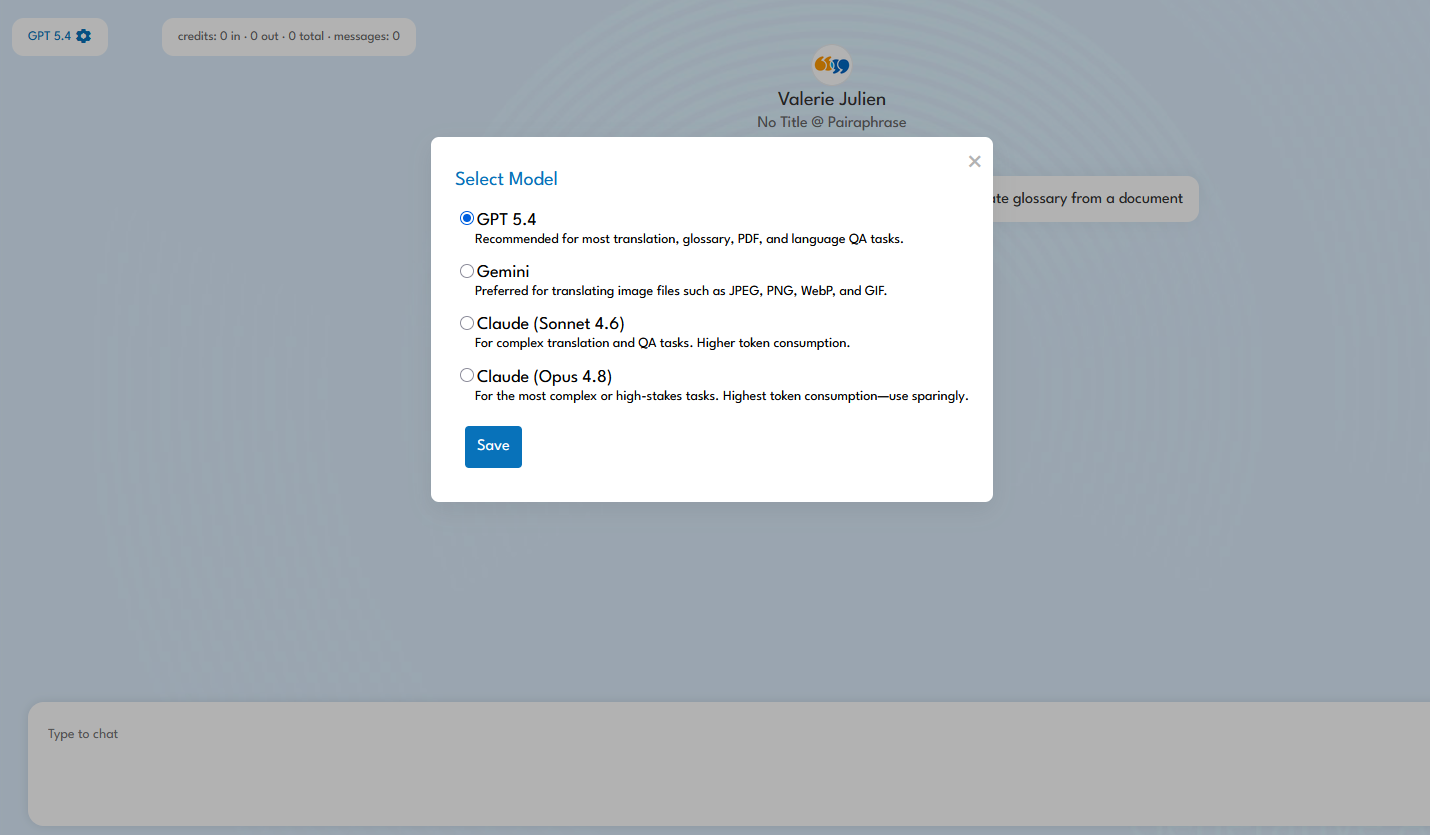1430x835 pixels.
Task: Click the Save button
Action: (x=493, y=447)
